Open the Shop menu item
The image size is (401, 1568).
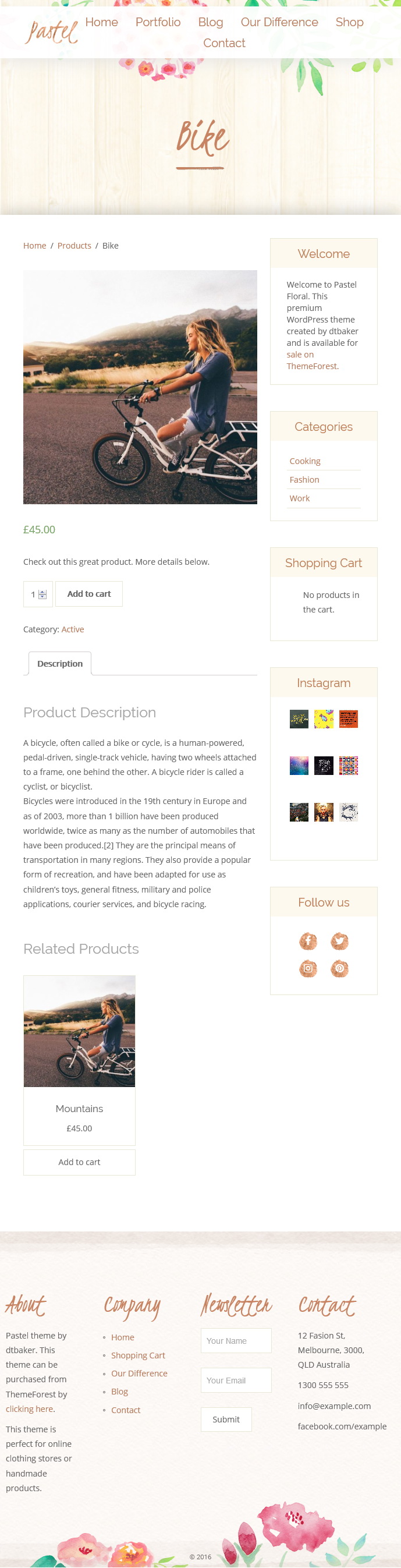coord(349,22)
